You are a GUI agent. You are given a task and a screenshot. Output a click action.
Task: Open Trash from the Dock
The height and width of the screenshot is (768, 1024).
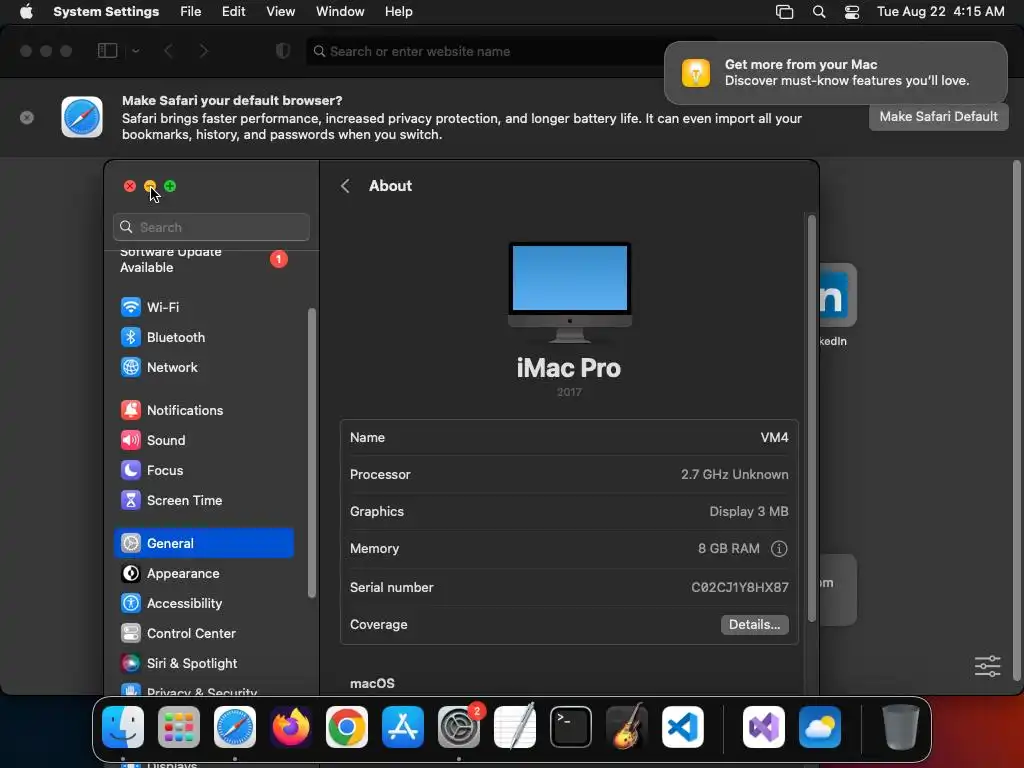901,727
